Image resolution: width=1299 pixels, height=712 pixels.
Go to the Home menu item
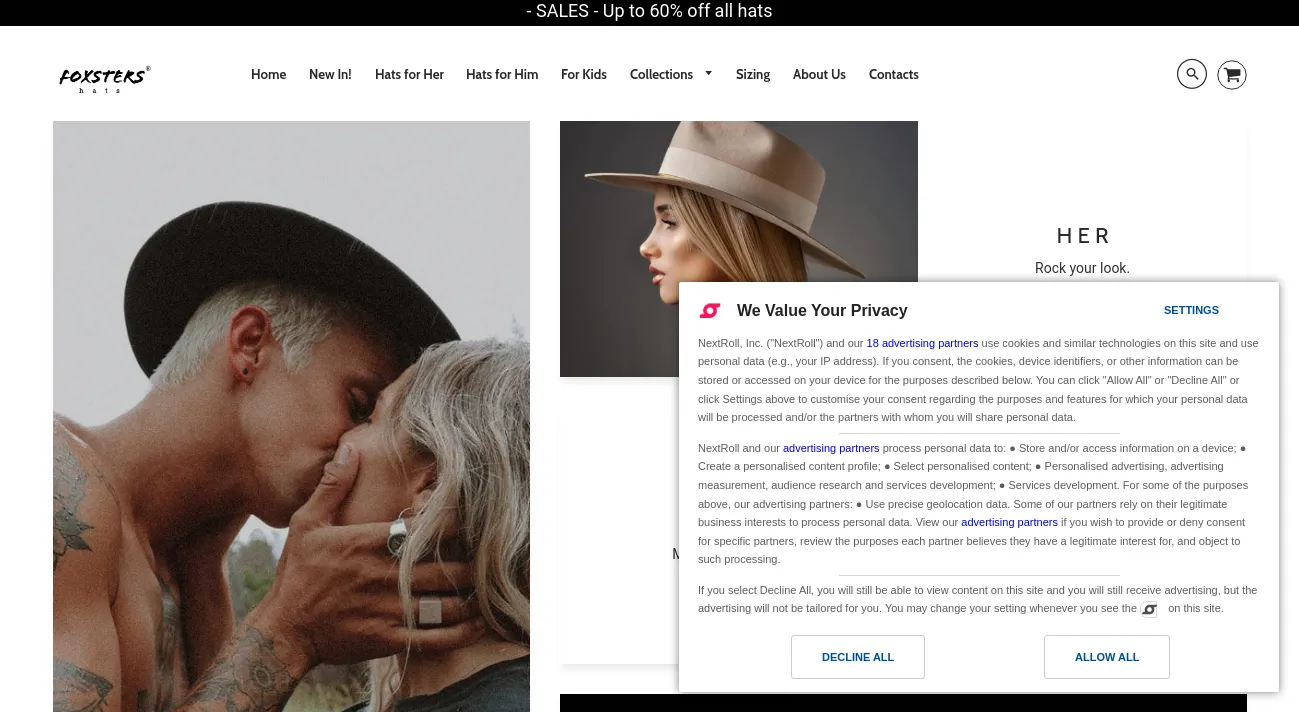pos(268,74)
